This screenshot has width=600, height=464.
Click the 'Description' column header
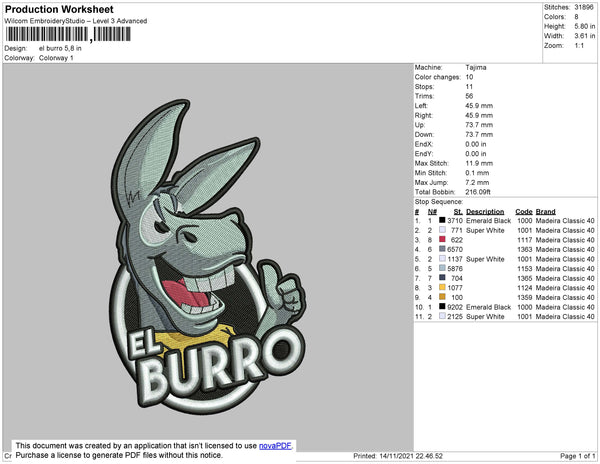485,212
